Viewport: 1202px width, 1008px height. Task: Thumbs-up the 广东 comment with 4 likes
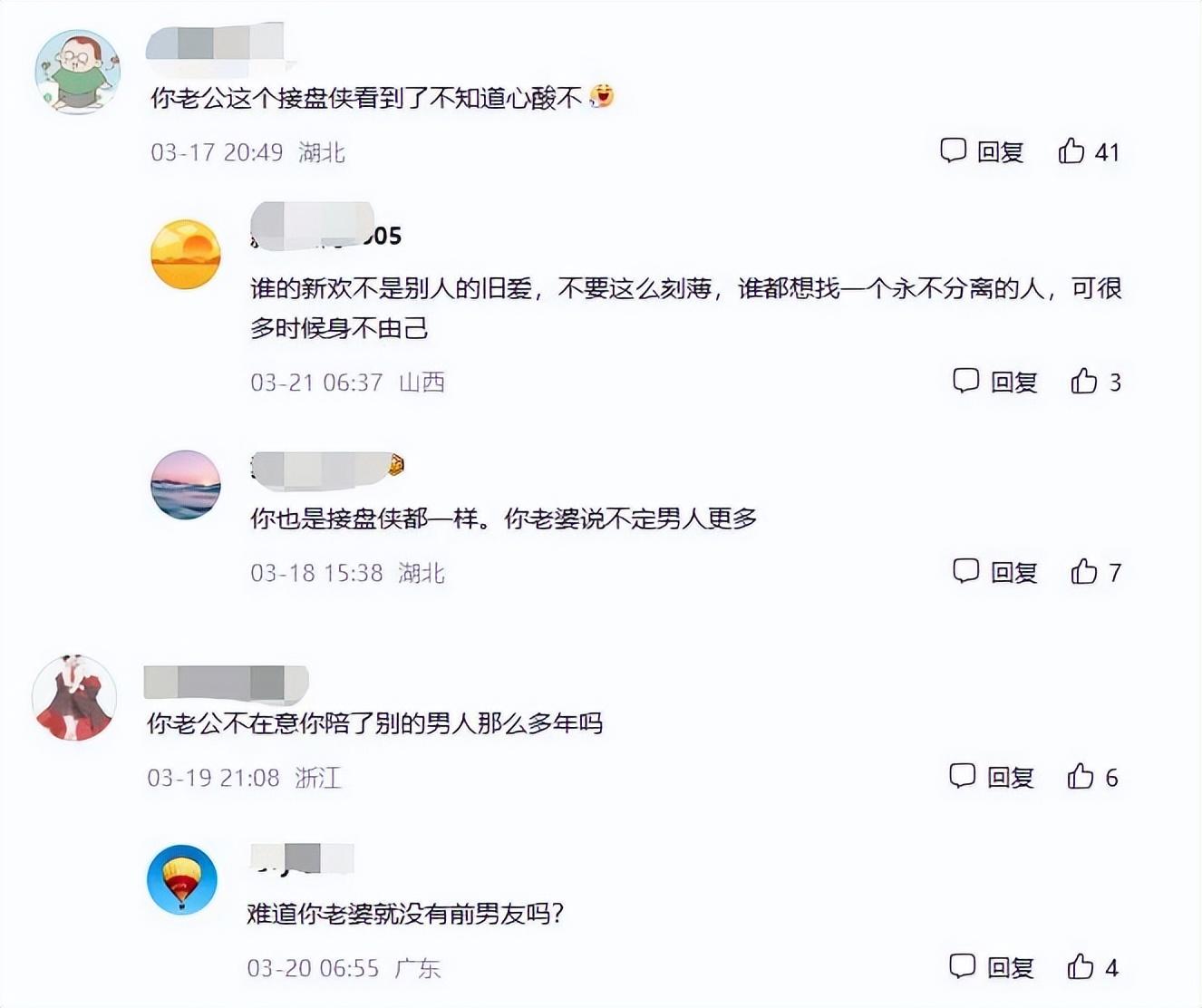1081,966
